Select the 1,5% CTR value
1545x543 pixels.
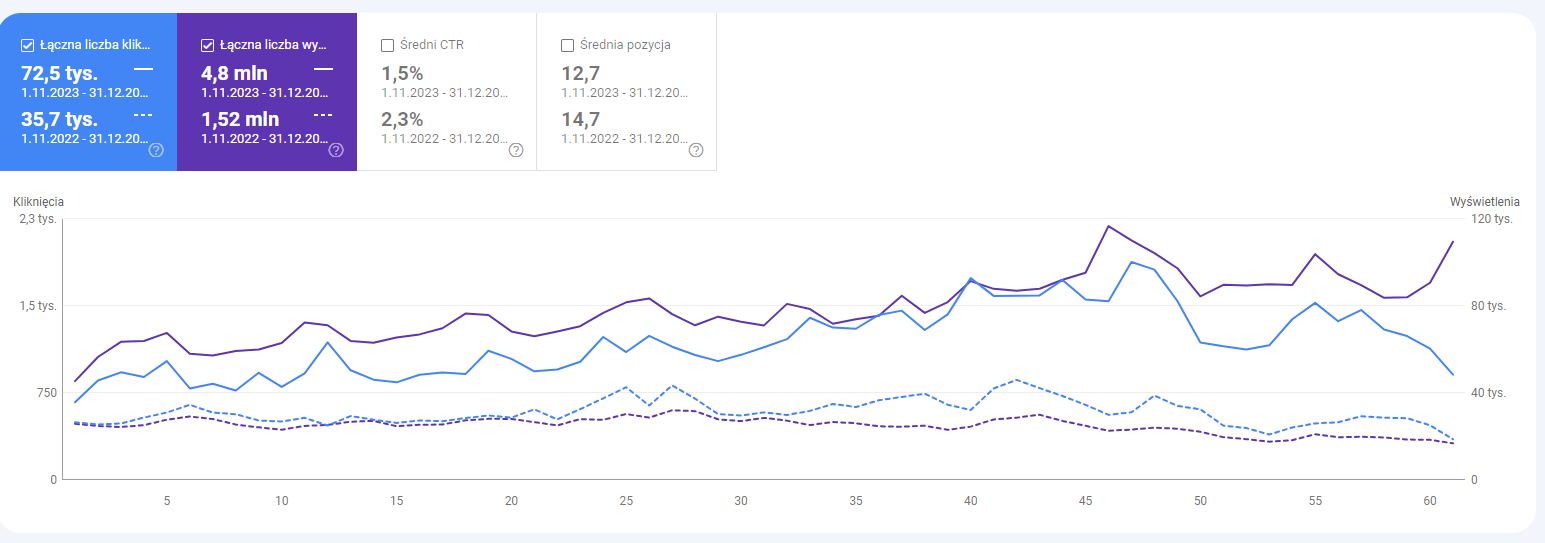click(403, 73)
